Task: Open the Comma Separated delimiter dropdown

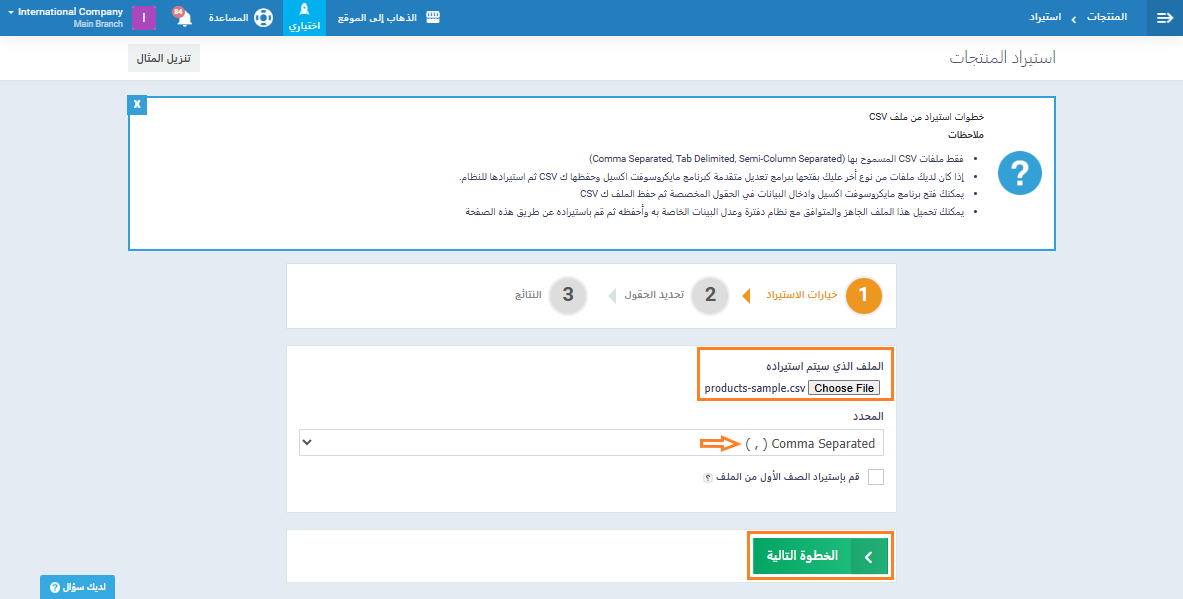Action: click(591, 443)
